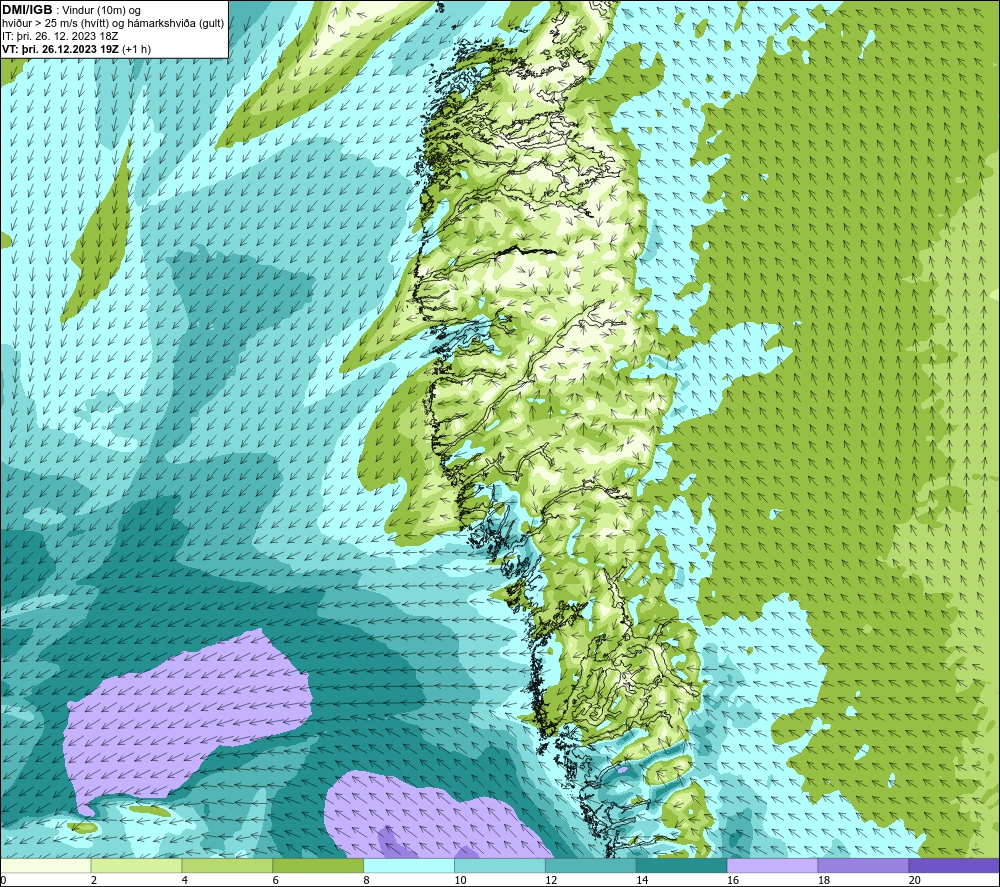Click the scale label '4'
1000x887 pixels.
click(184, 880)
